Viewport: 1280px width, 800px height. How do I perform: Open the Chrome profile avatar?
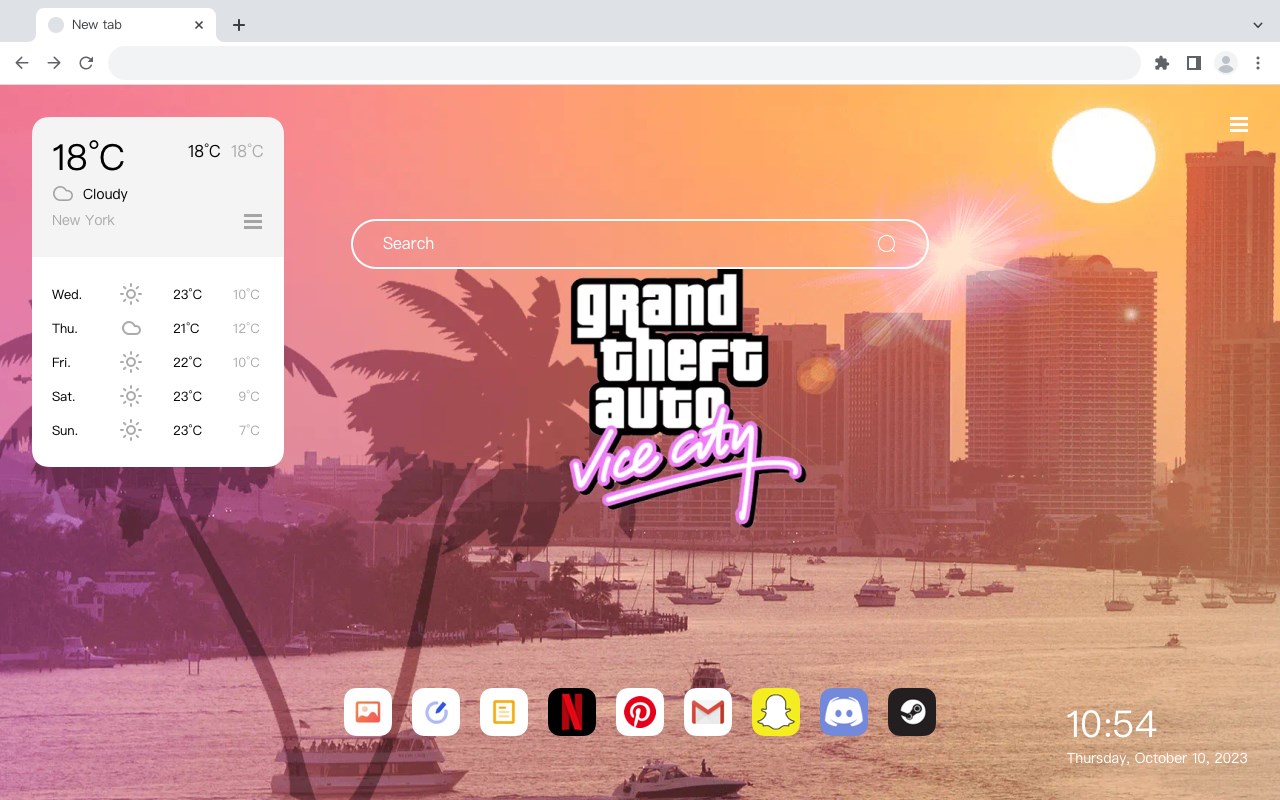point(1226,63)
